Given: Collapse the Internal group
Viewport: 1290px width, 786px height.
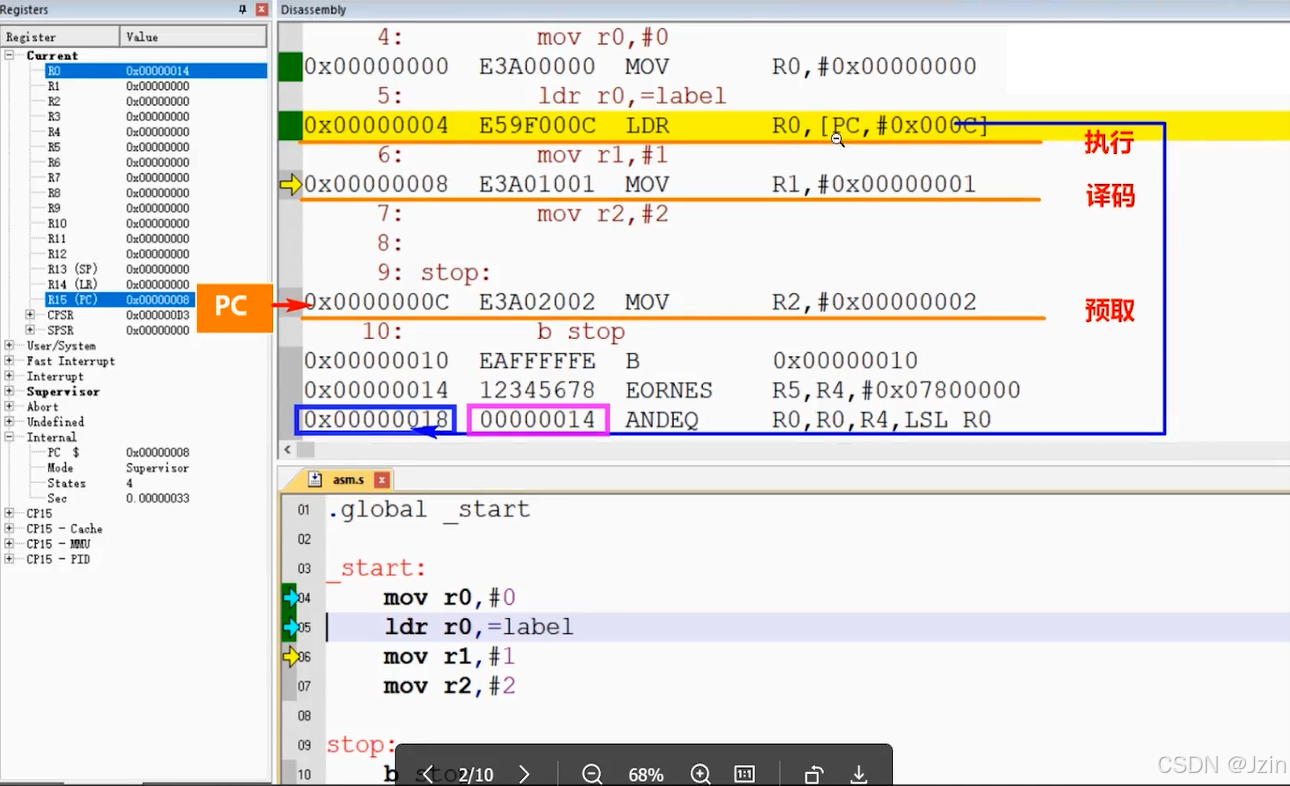Looking at the screenshot, I should coord(9,437).
